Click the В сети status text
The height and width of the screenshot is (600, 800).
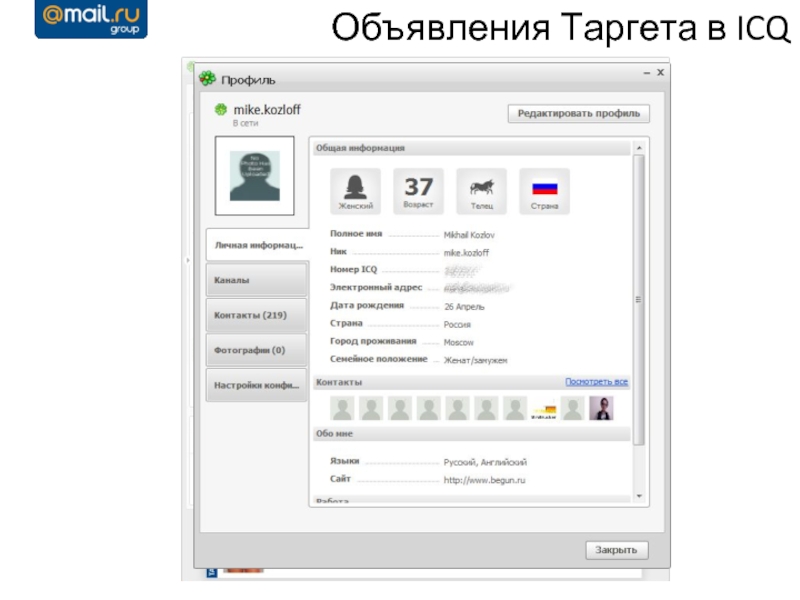coord(245,123)
